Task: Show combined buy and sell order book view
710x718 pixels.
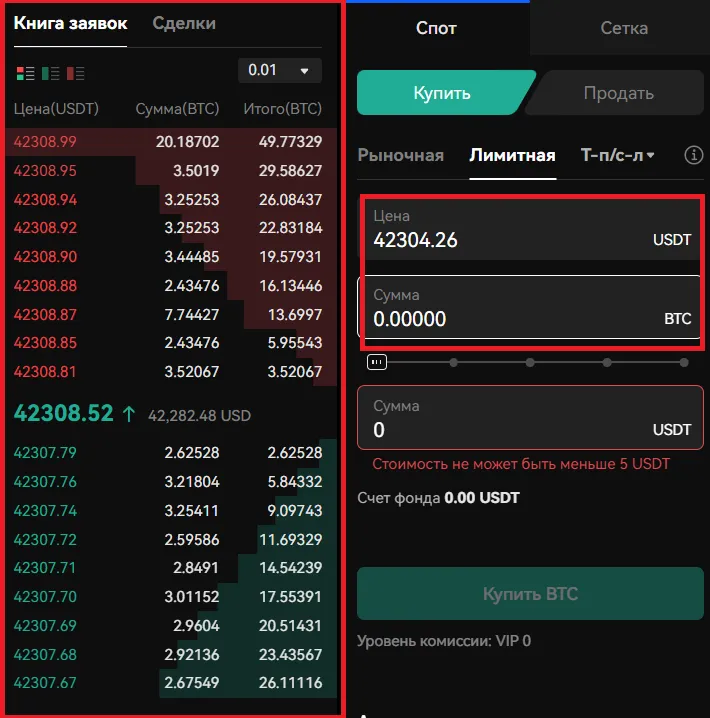Action: (26, 73)
